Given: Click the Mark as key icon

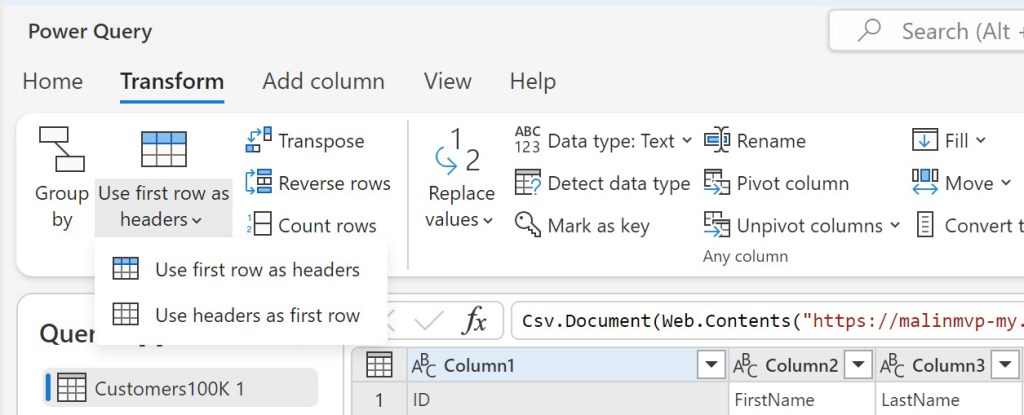Looking at the screenshot, I should coord(528,225).
